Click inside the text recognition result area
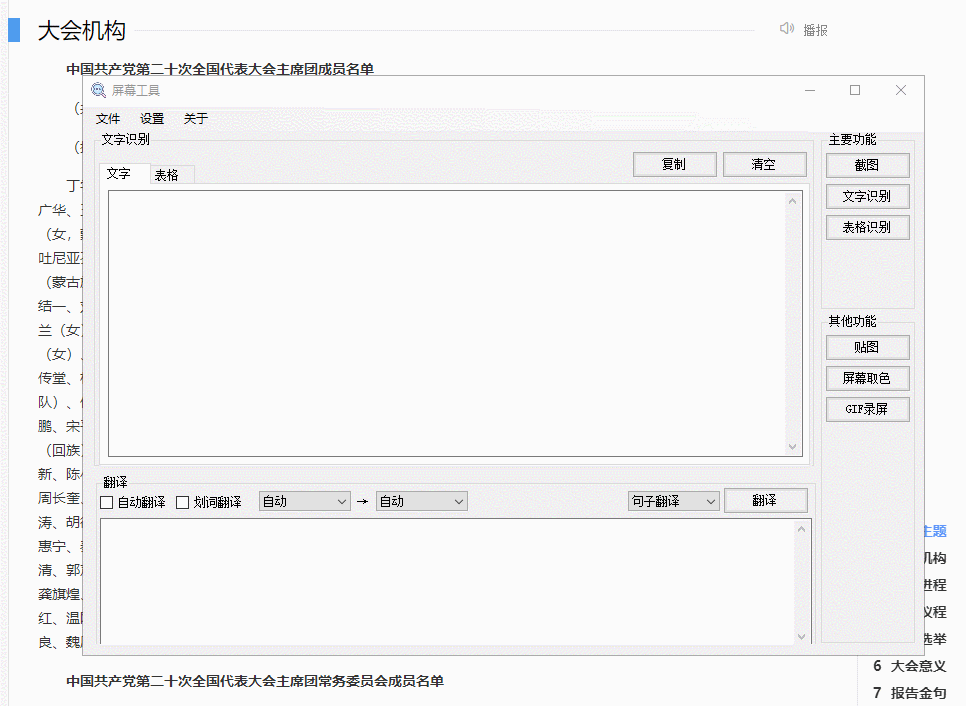 point(447,323)
